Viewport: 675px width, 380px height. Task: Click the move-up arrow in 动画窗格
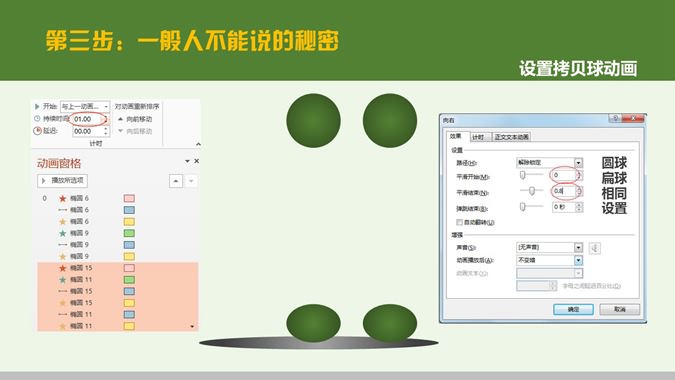176,181
